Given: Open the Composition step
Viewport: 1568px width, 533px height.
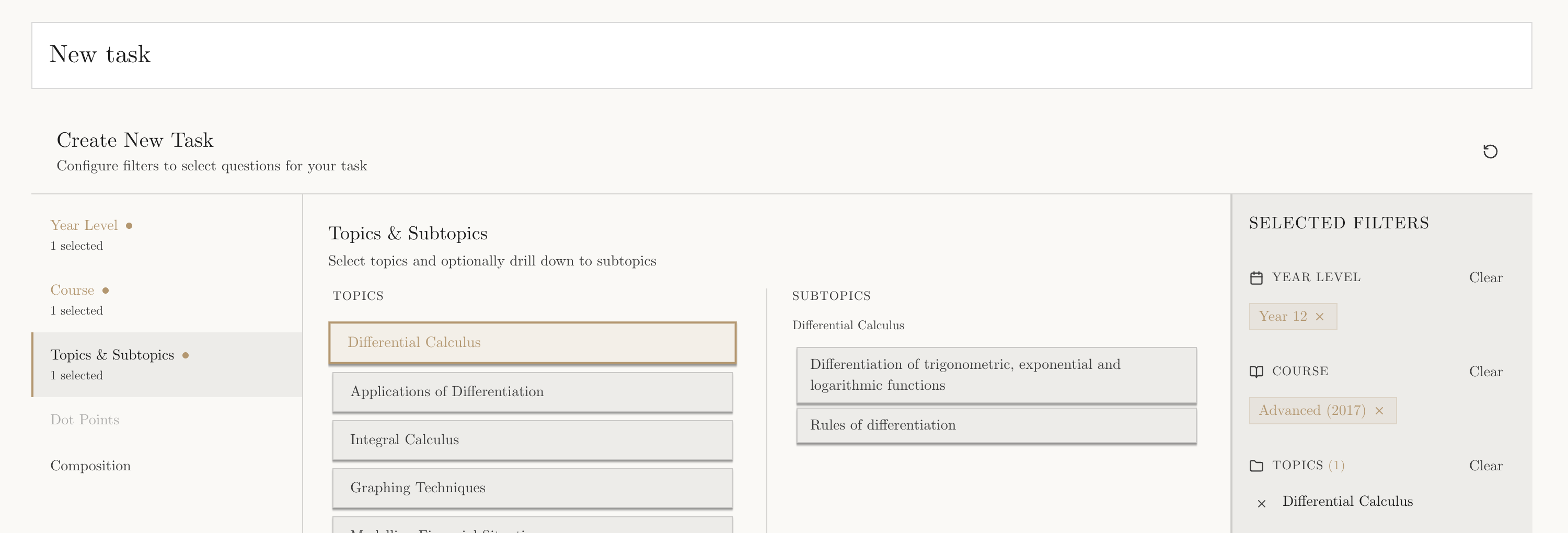Looking at the screenshot, I should tap(167, 466).
